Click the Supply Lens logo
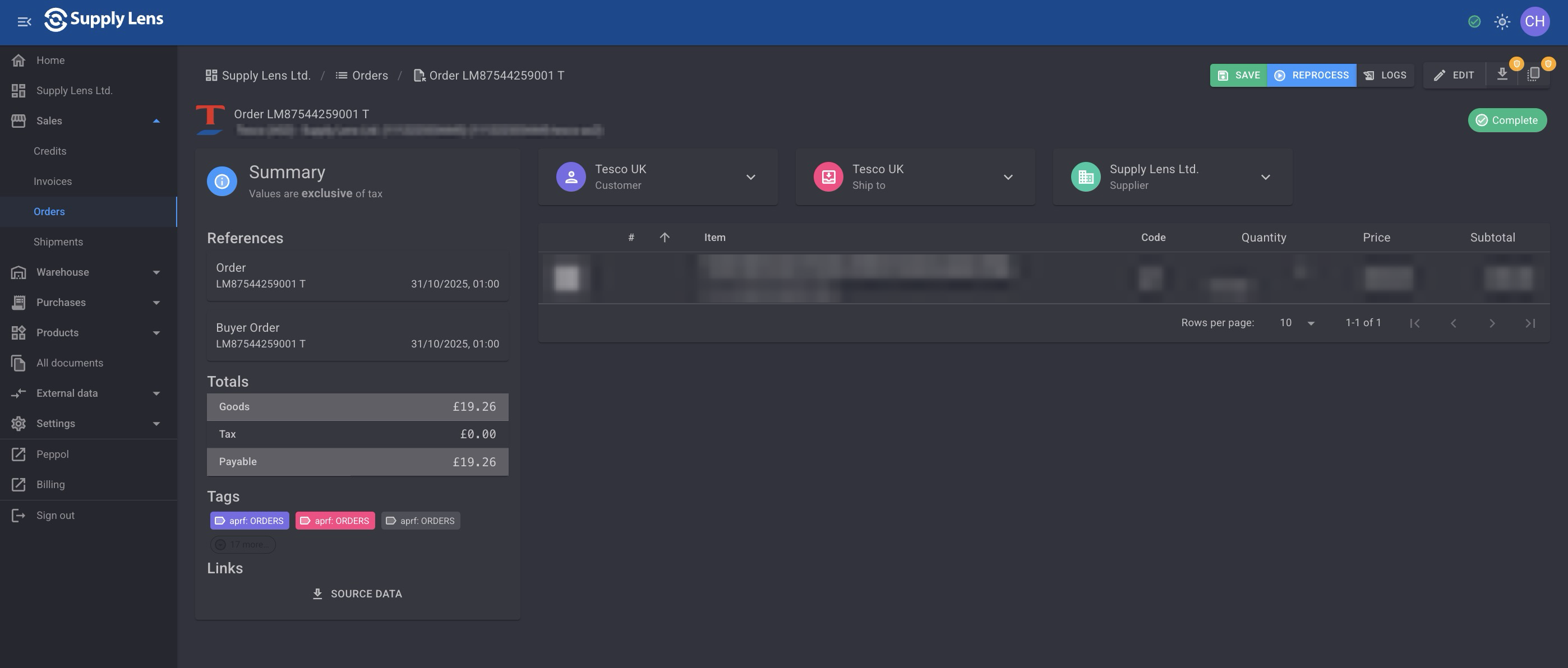 pos(104,19)
